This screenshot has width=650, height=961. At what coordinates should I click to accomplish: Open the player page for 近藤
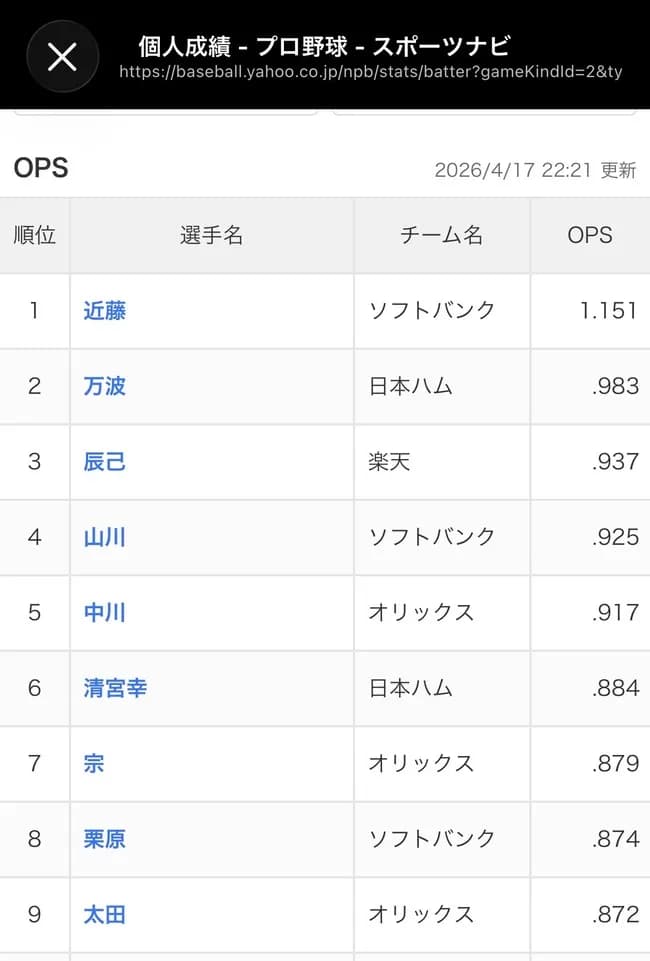pos(104,311)
